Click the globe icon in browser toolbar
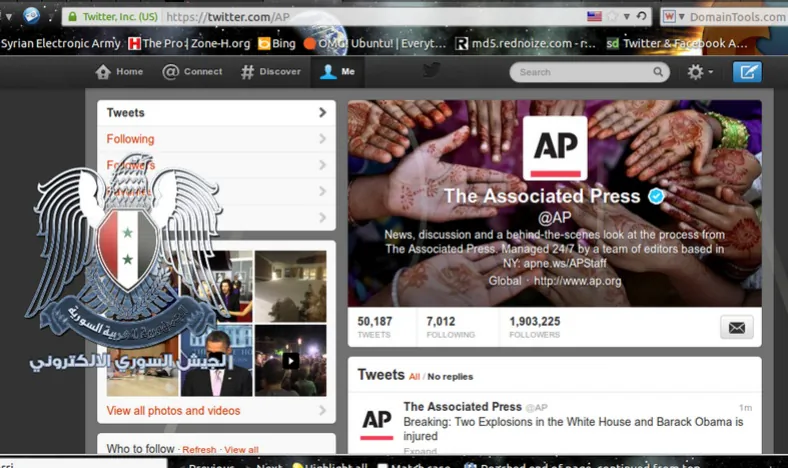The image size is (788, 468). (31, 16)
